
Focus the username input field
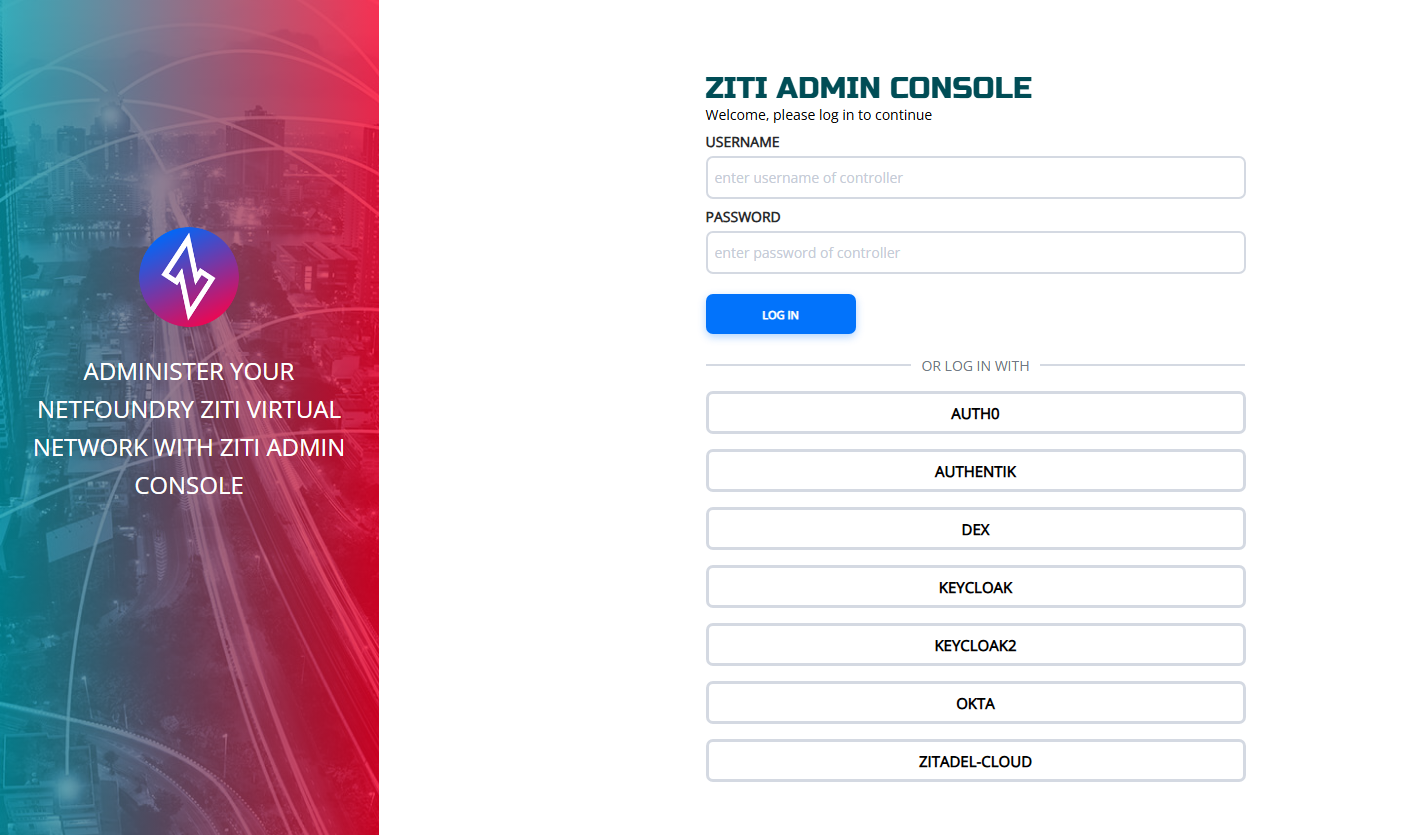pos(975,178)
